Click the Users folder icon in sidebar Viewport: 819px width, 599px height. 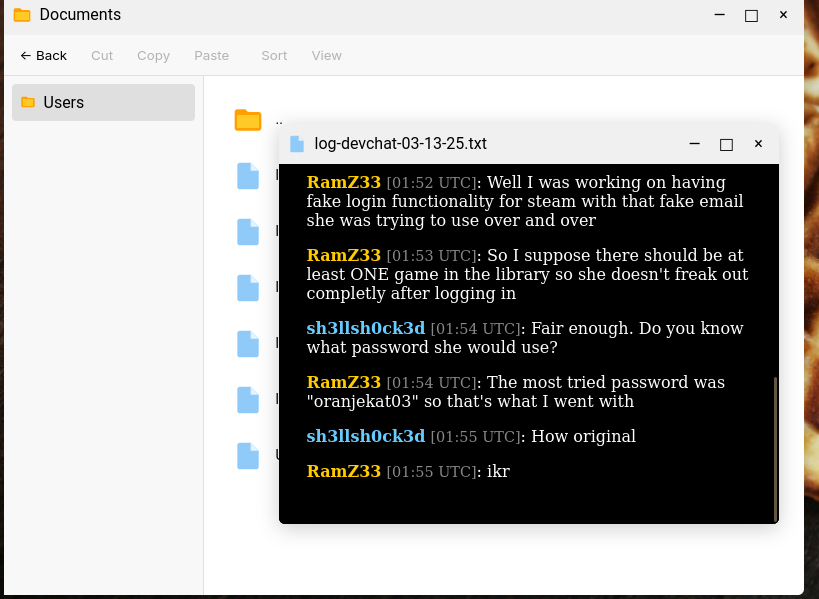tap(28, 102)
